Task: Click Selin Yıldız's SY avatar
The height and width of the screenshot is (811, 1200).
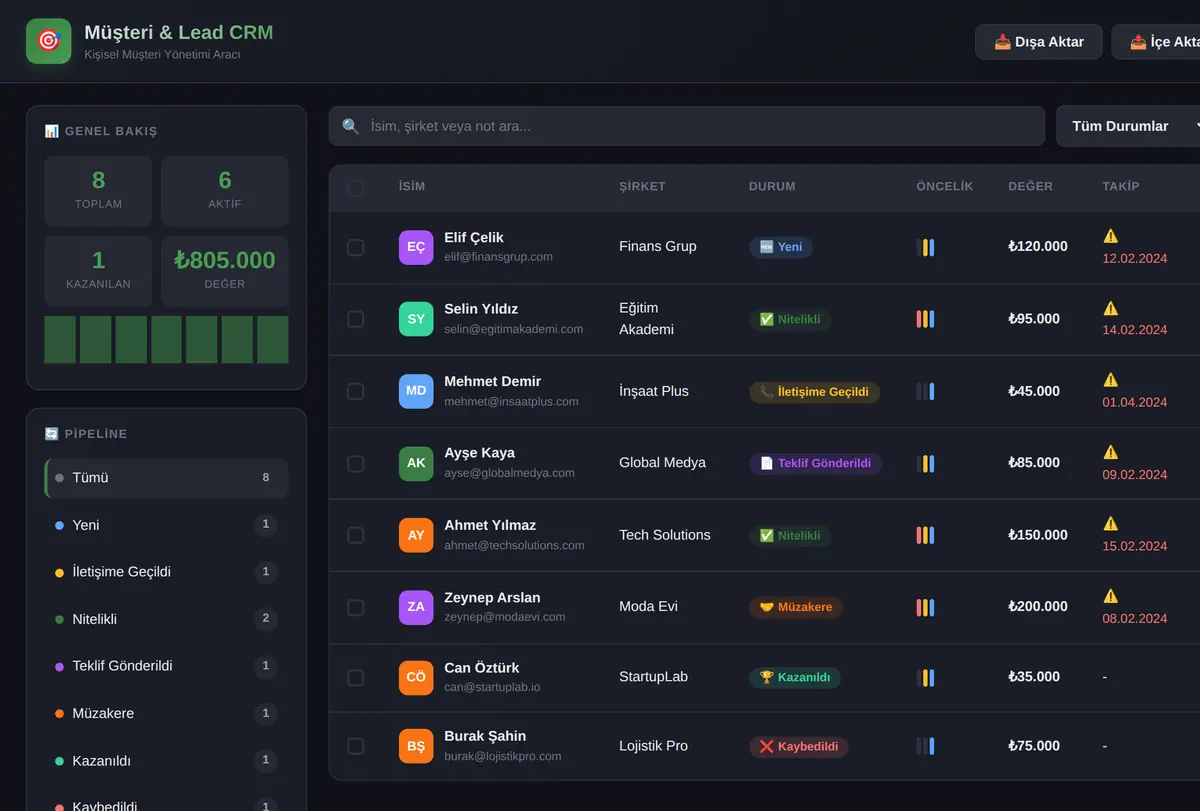Action: (416, 319)
